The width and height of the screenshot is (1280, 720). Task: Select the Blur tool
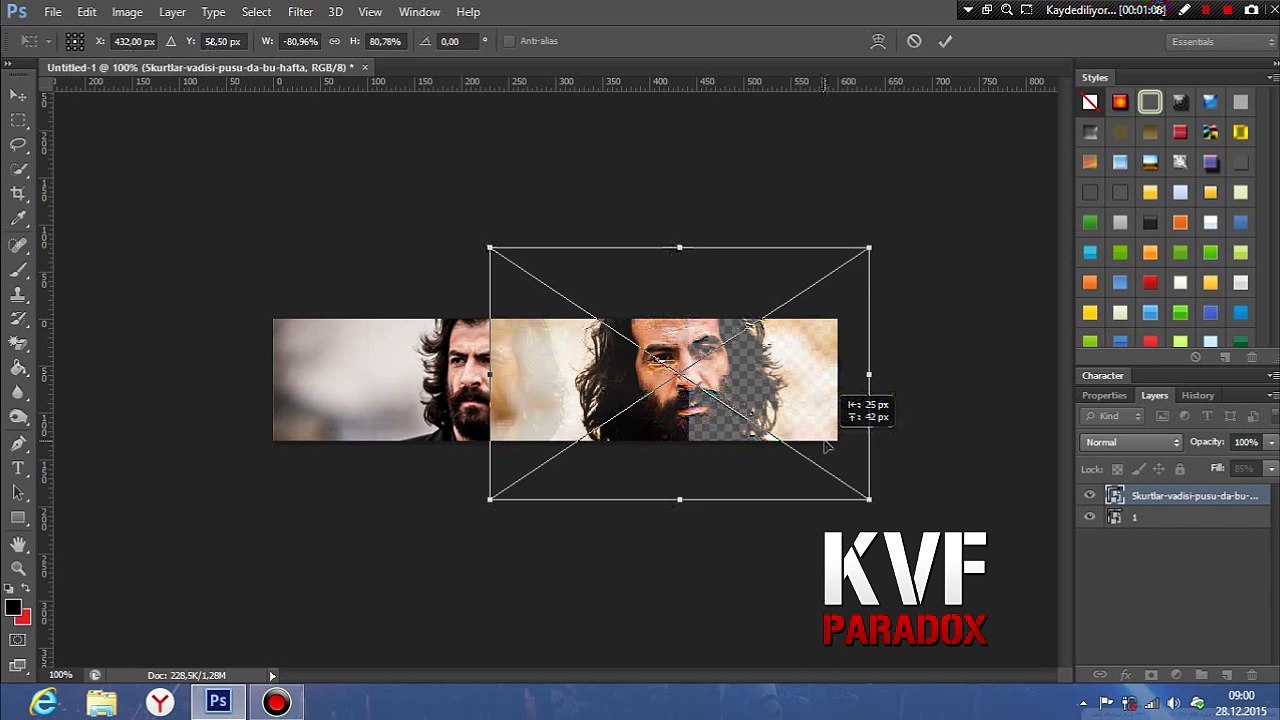coord(18,393)
